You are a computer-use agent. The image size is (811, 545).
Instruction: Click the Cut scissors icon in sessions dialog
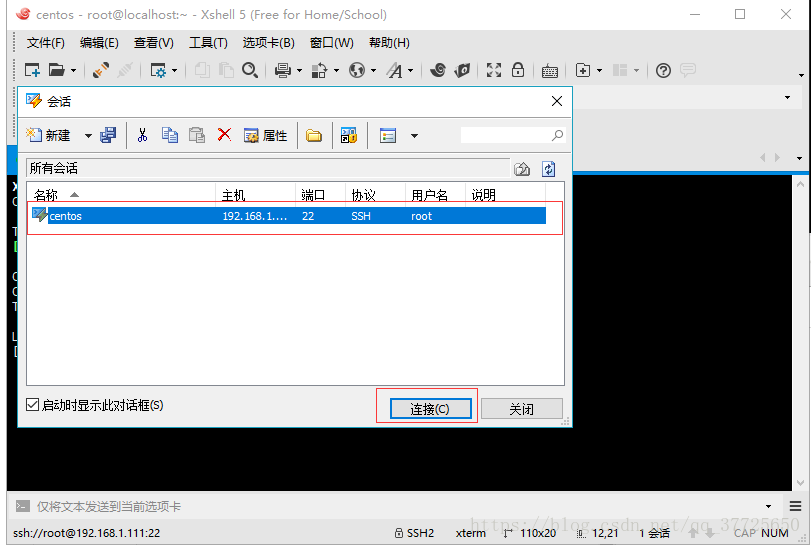coord(142,135)
